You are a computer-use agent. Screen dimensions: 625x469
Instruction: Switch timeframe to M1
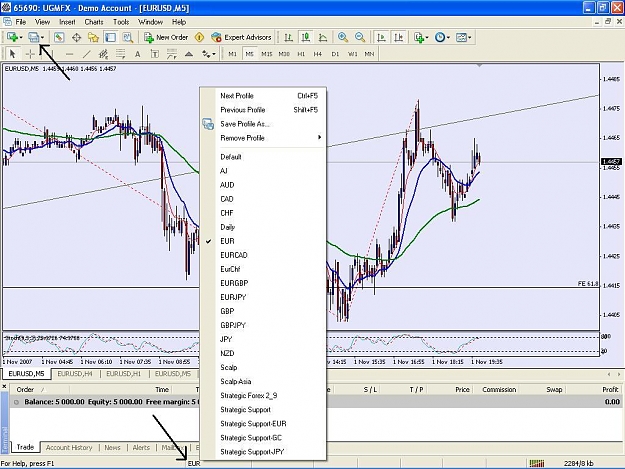[232, 54]
